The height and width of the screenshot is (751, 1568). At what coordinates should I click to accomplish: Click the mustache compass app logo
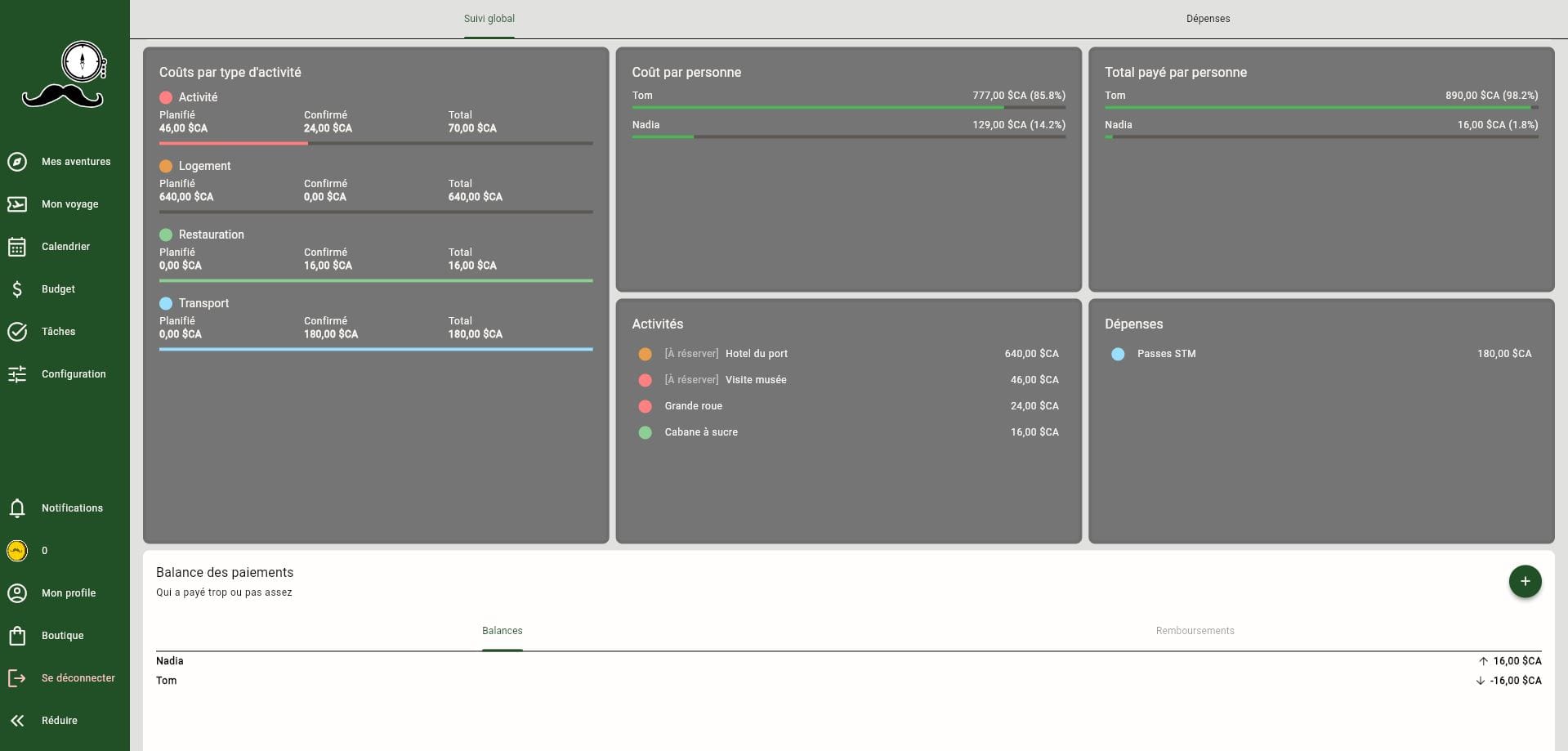coord(64,75)
